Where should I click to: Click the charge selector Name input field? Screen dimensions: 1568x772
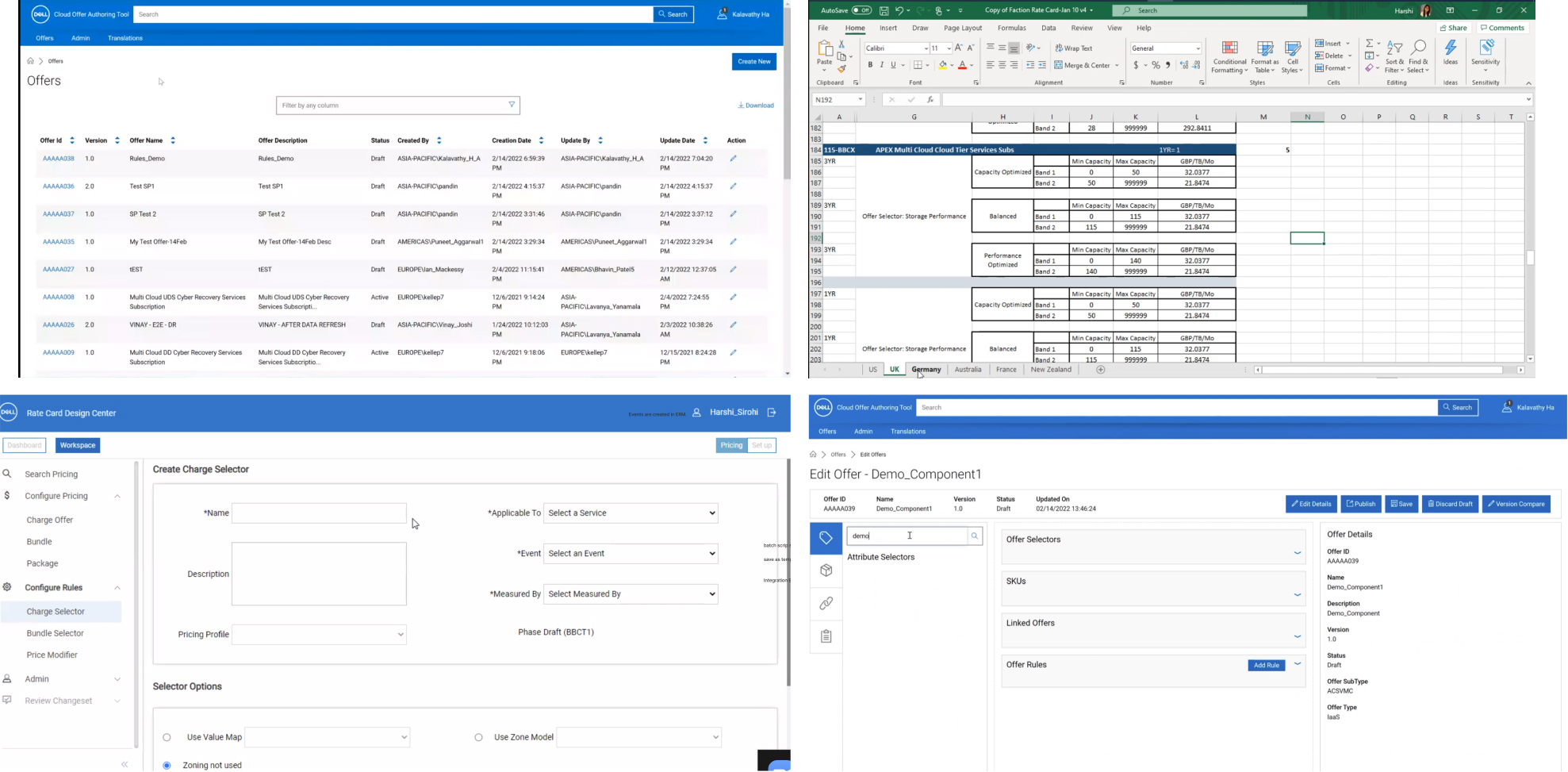tap(319, 513)
